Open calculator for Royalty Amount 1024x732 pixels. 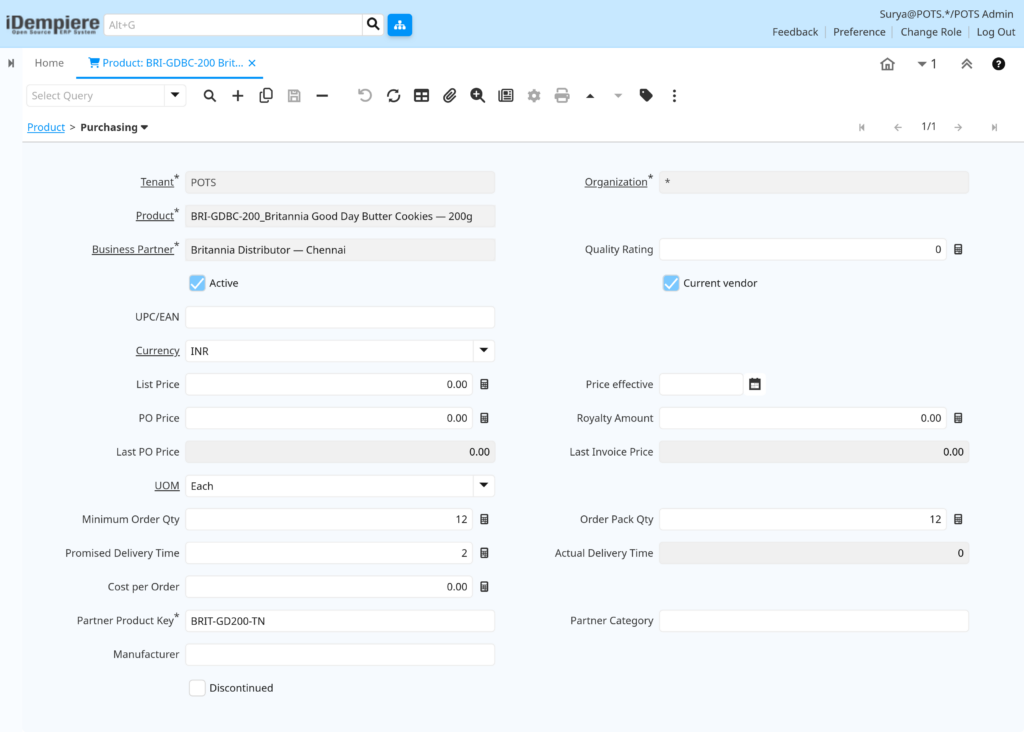(x=958, y=418)
